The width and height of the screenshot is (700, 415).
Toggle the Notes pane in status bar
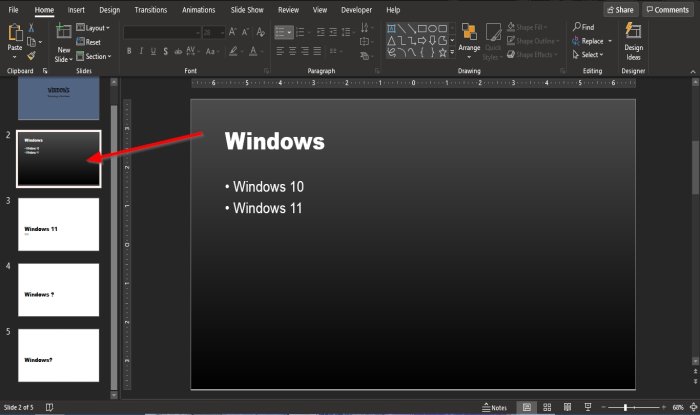[x=495, y=407]
